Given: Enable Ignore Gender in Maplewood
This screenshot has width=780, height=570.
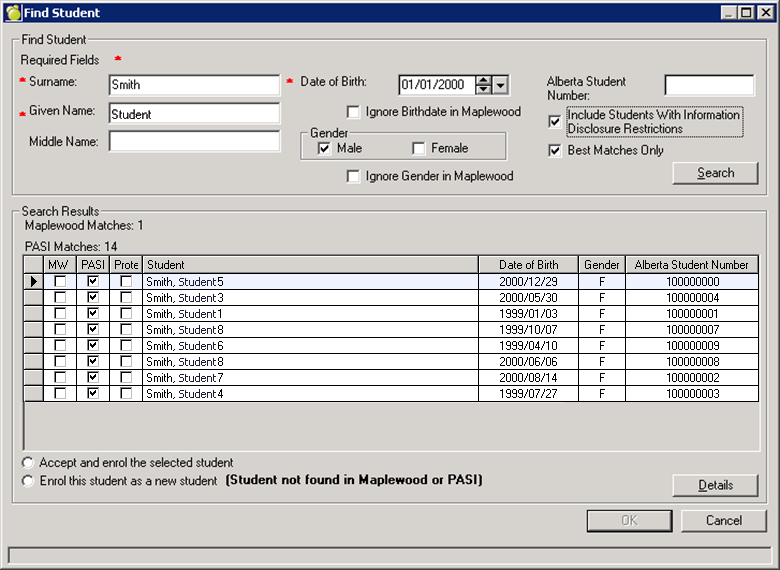Looking at the screenshot, I should pyautogui.click(x=354, y=177).
